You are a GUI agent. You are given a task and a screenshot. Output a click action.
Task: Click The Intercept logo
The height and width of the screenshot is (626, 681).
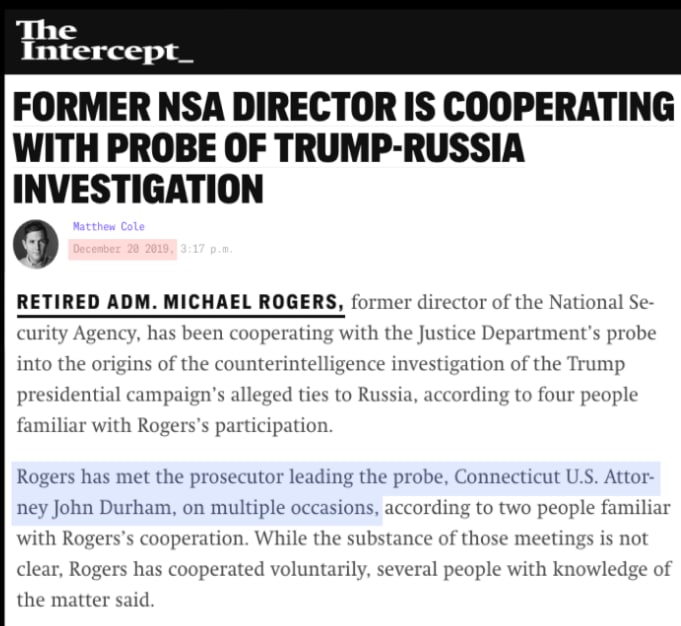pyautogui.click(x=104, y=42)
